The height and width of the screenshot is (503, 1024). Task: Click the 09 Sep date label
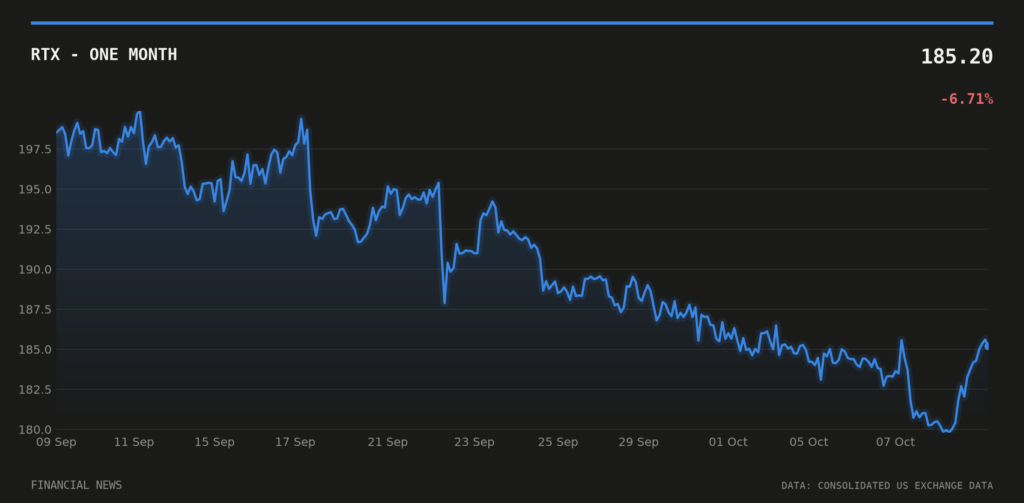point(56,442)
